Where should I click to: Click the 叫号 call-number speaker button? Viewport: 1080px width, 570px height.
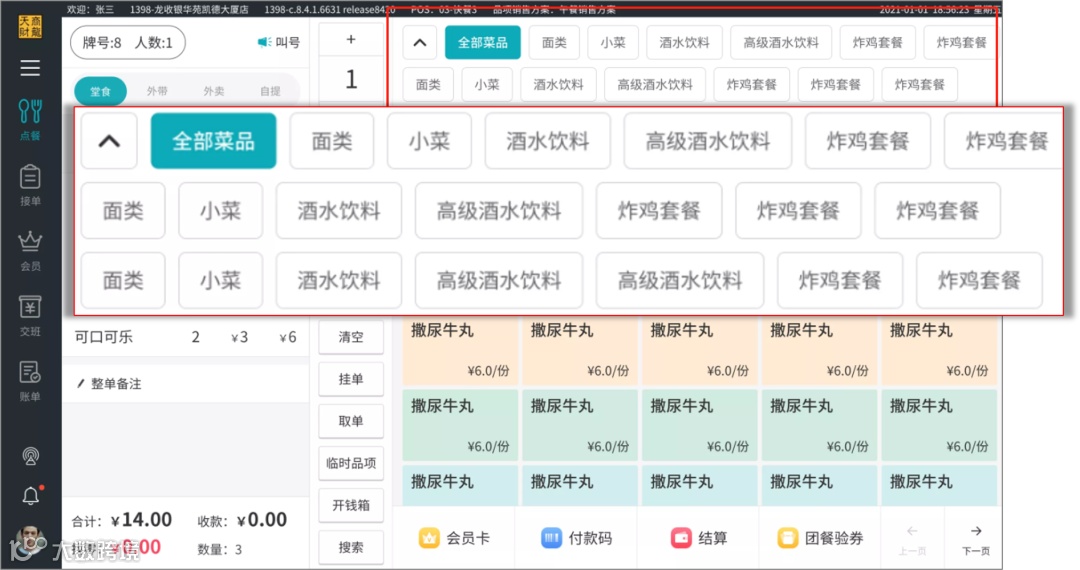click(x=279, y=43)
